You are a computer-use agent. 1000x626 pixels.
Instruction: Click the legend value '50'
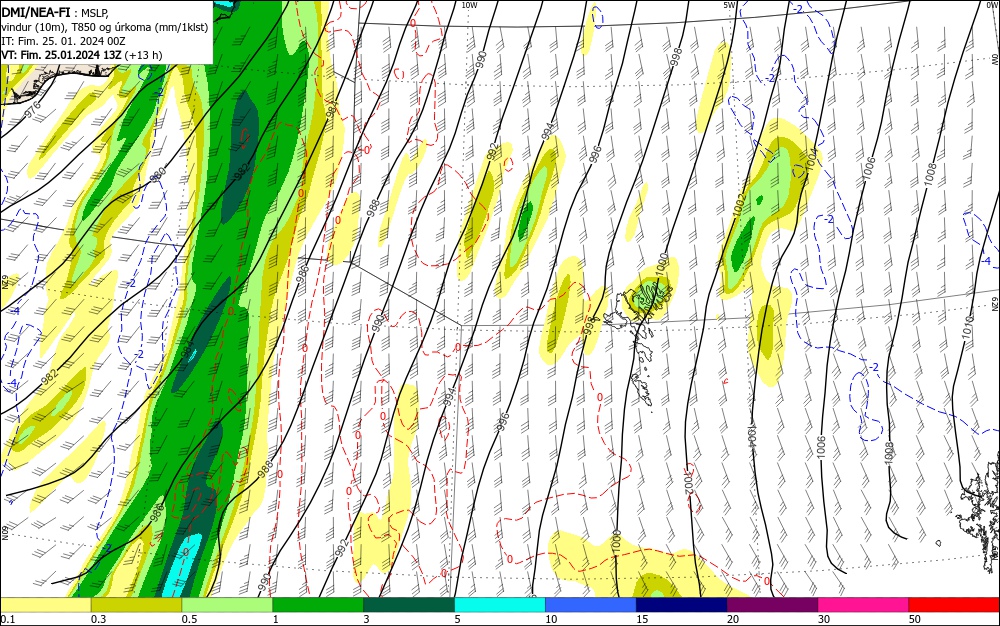915,619
